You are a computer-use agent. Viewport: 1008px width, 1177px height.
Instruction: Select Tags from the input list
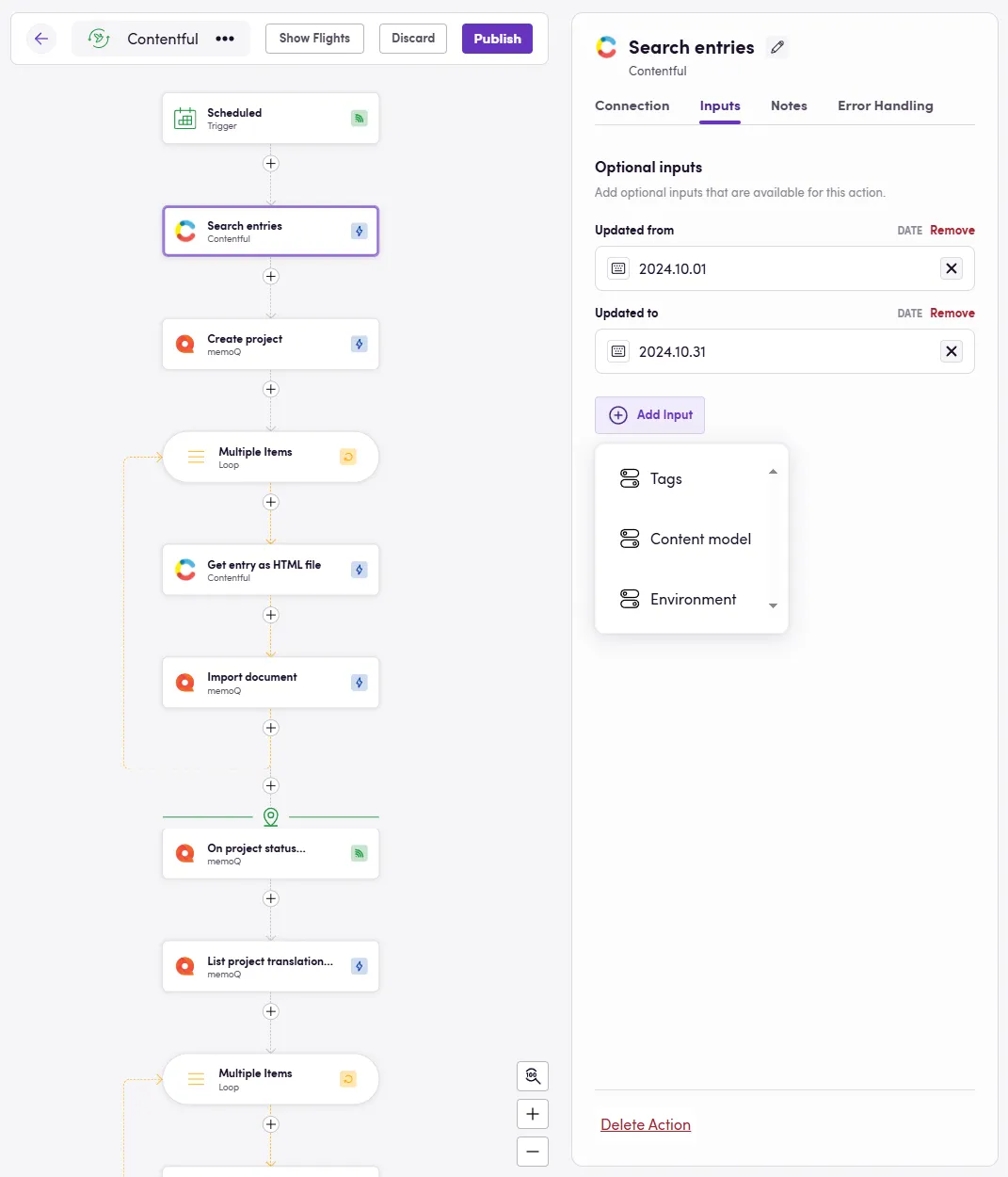(666, 478)
